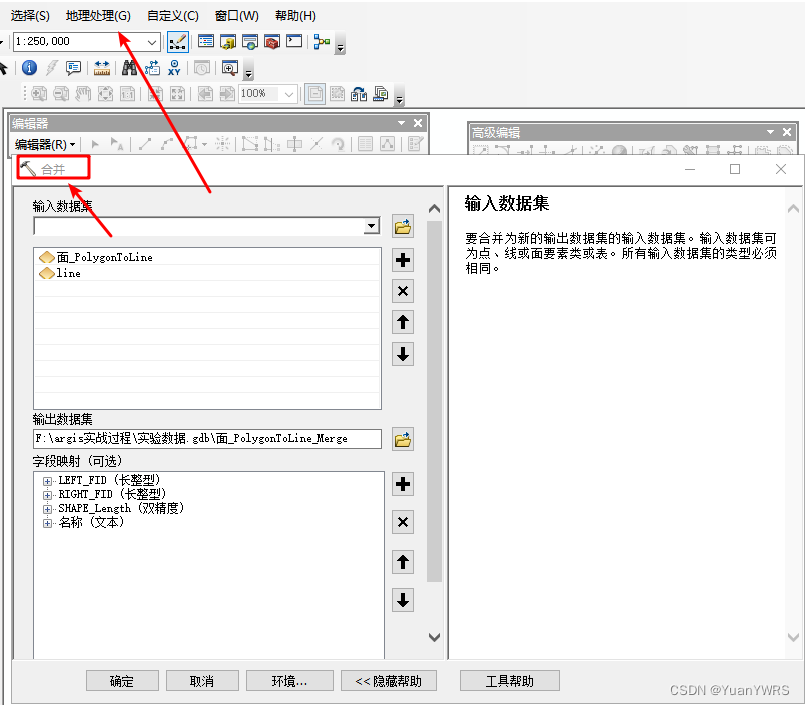The width and height of the screenshot is (805, 705).
Task: Click the output dataset path field
Action: (x=207, y=439)
